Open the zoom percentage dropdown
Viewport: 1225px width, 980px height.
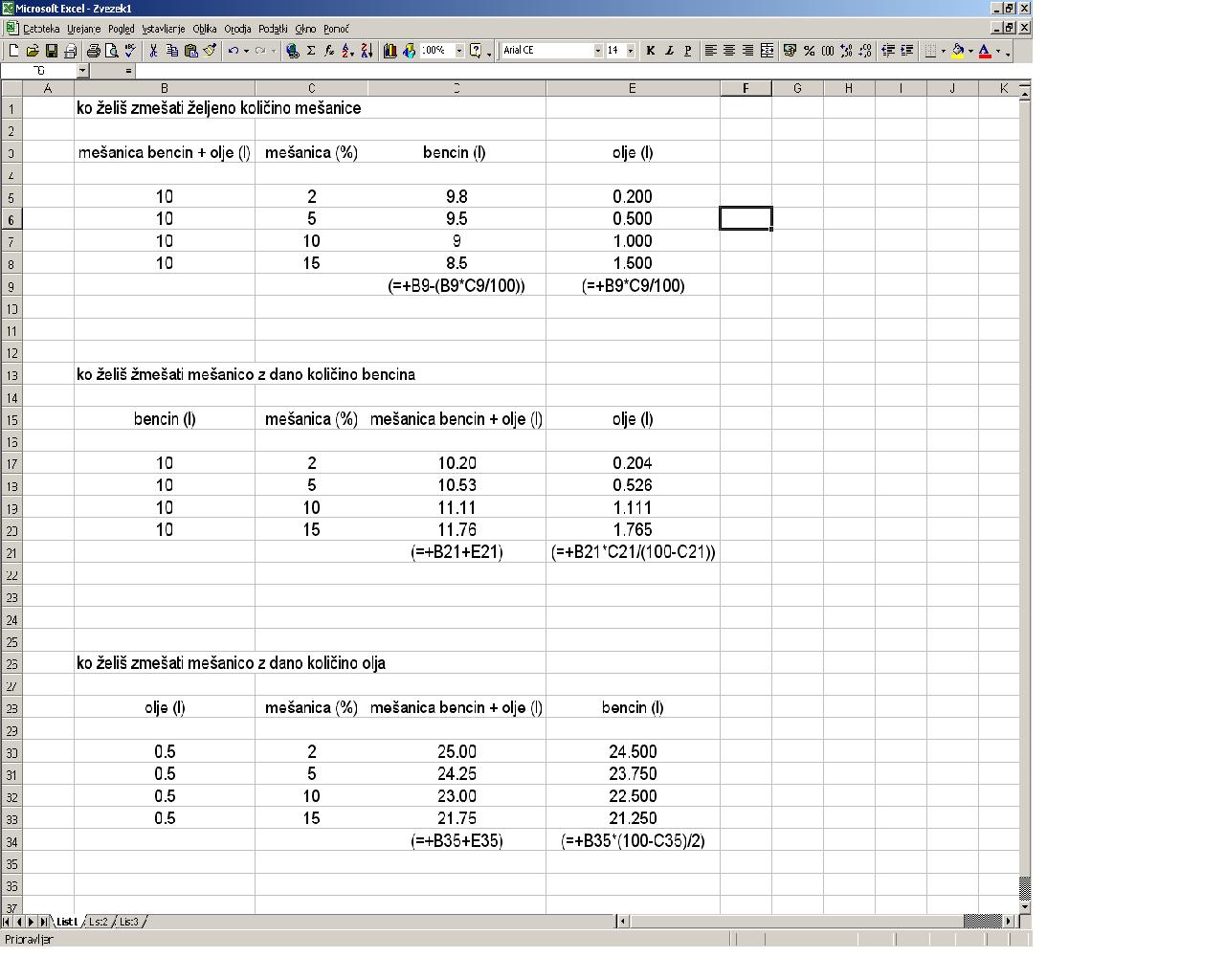click(459, 51)
